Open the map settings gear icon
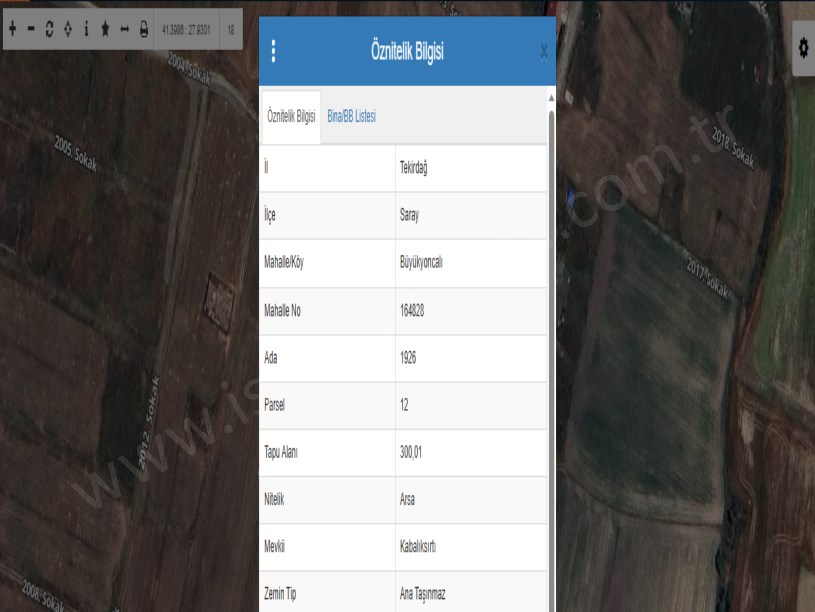Image resolution: width=815 pixels, height=612 pixels. (x=804, y=49)
